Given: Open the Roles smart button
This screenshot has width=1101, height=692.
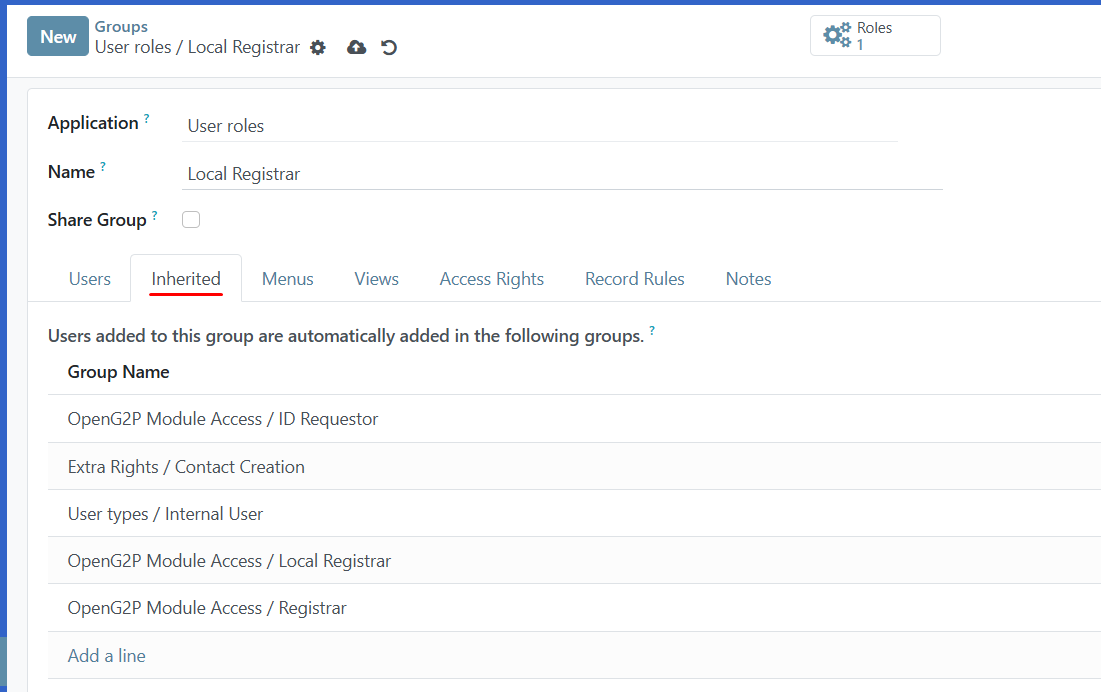Looking at the screenshot, I should (x=874, y=35).
